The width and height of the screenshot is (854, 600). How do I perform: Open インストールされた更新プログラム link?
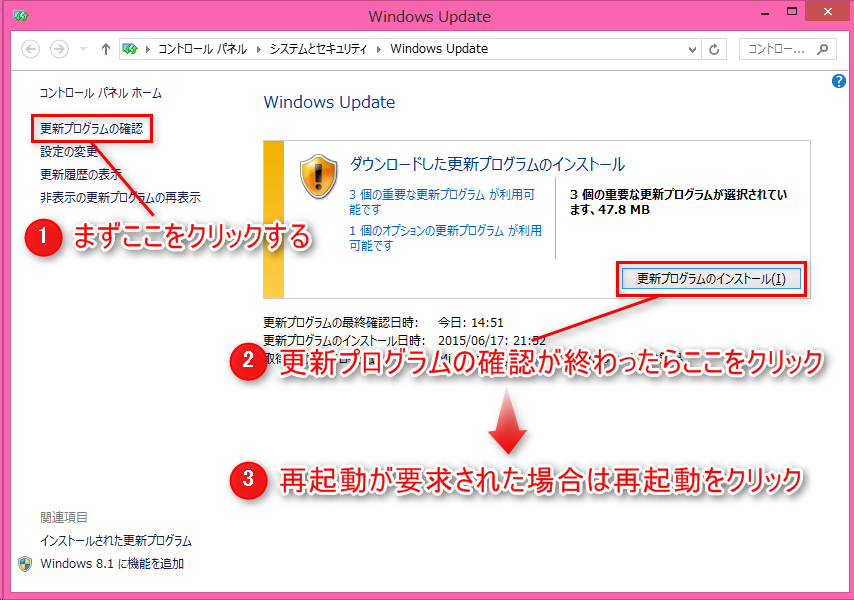pyautogui.click(x=115, y=541)
